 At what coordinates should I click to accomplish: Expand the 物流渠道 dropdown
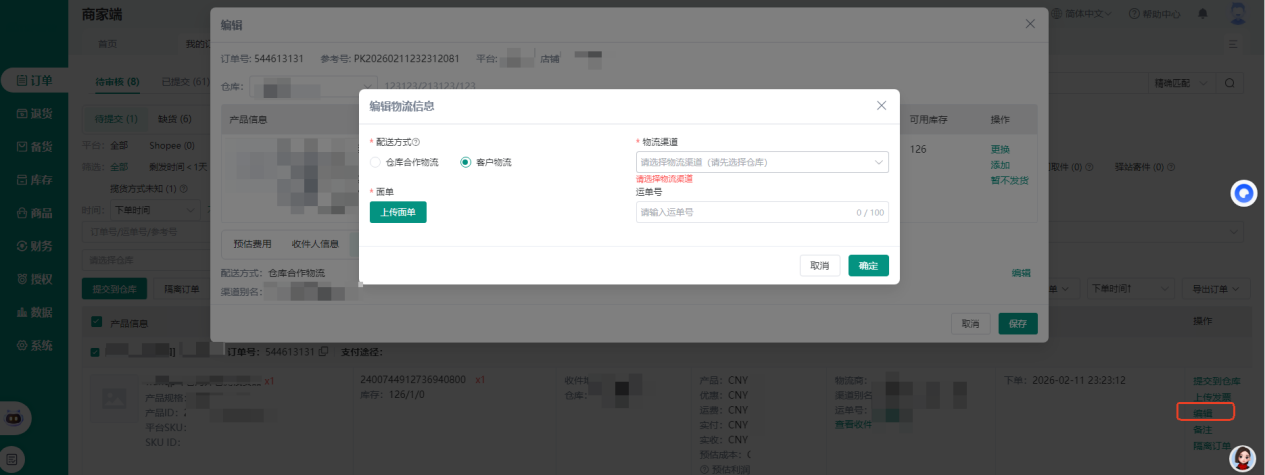click(761, 162)
